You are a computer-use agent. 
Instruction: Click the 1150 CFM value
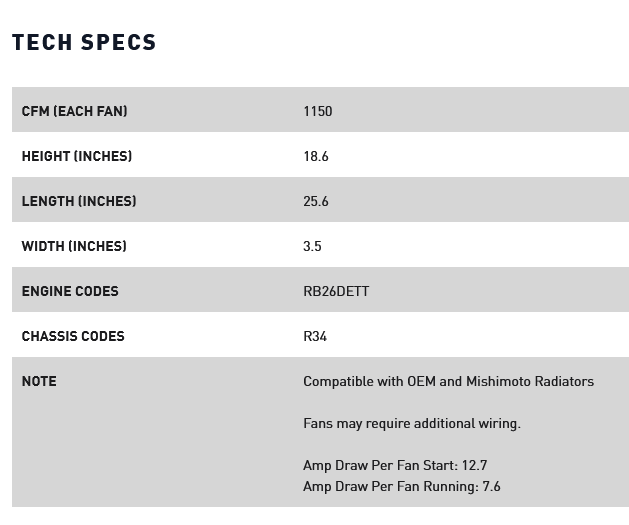318,111
